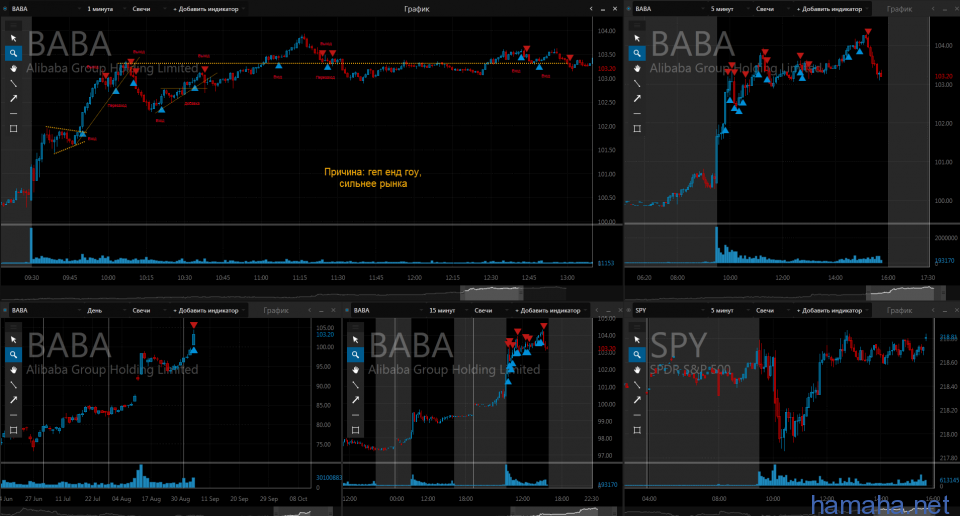Pick the hand pan tool in the 5-minute BABA chart
Screen dimensions: 960x516
pyautogui.click(x=637, y=68)
